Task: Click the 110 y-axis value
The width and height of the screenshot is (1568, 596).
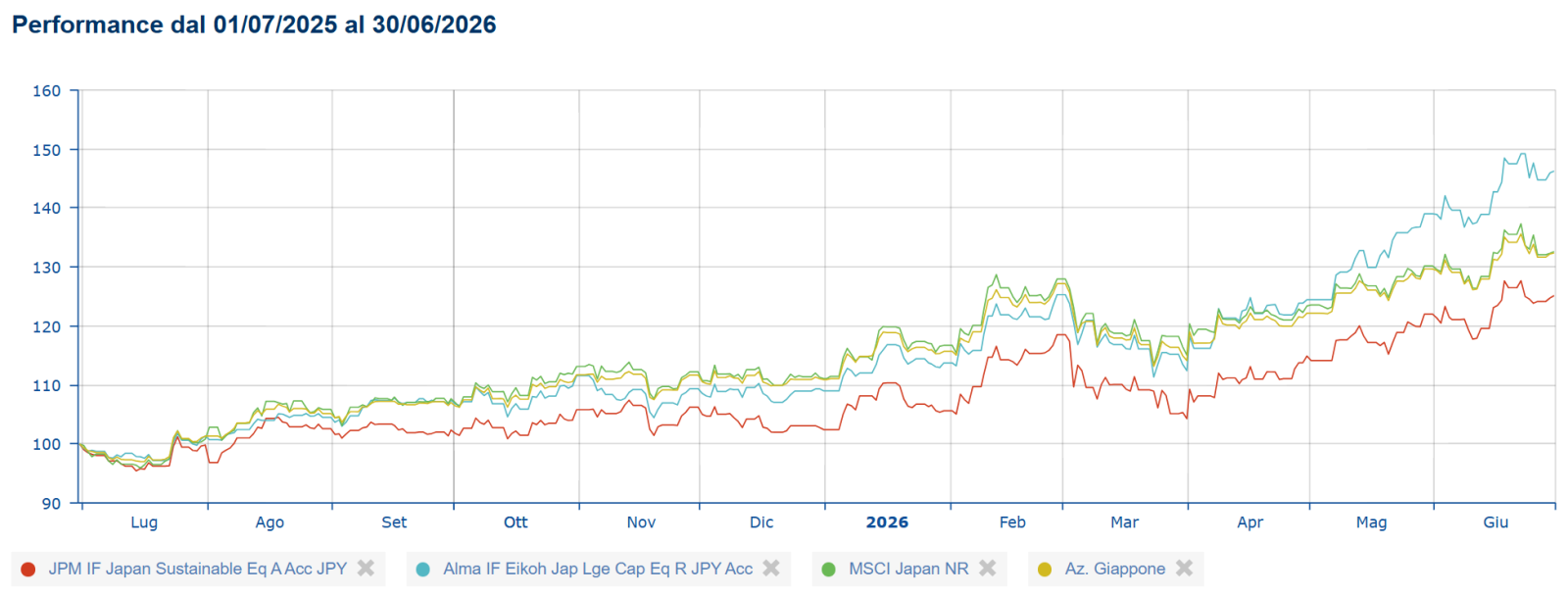Action: (46, 385)
